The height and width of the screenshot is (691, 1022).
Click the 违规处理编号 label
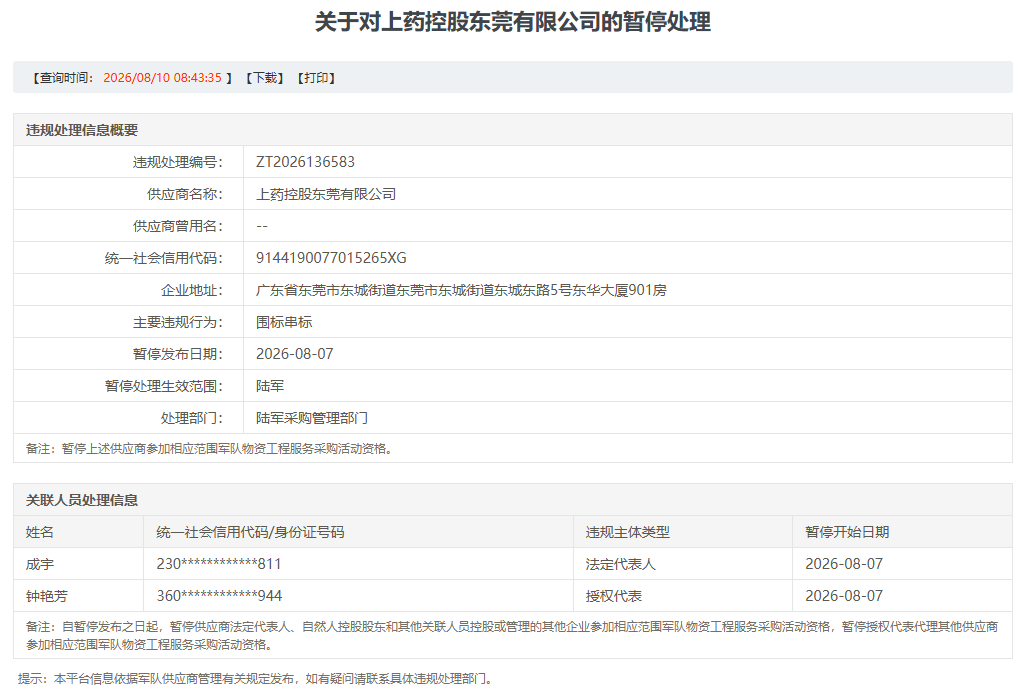click(177, 162)
